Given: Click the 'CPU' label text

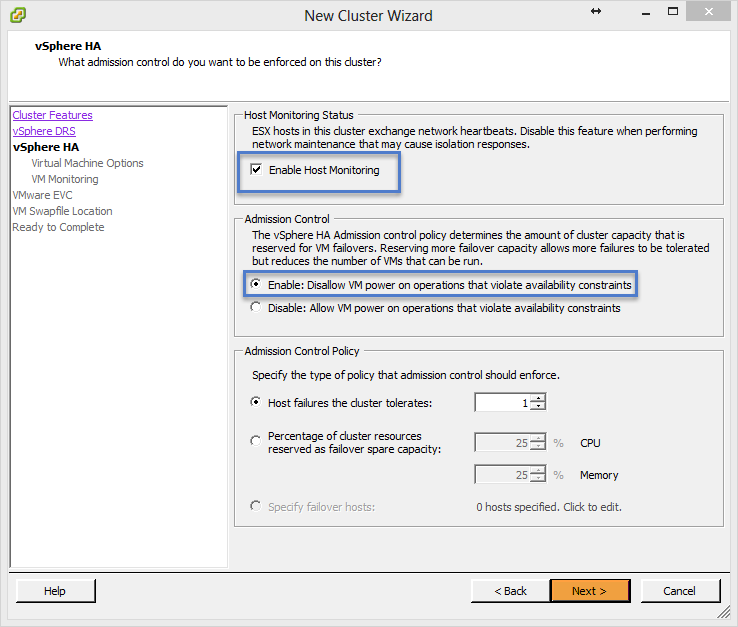Looking at the screenshot, I should pyautogui.click(x=590, y=443).
